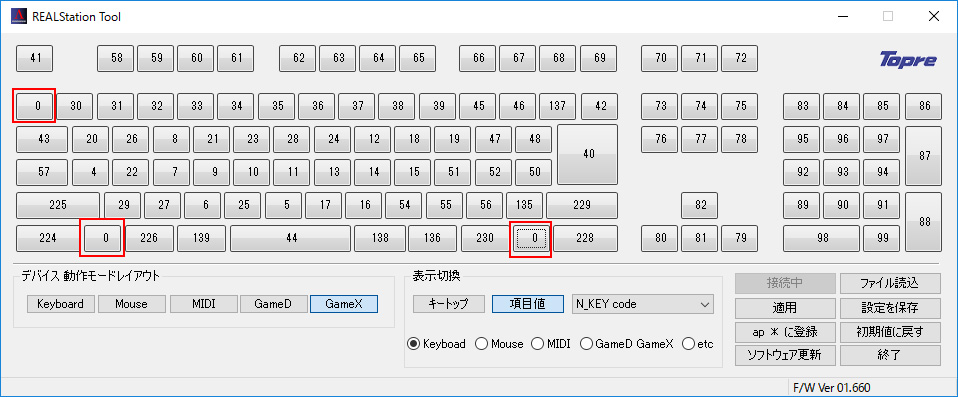Switch to Keyboard device mode layout
This screenshot has width=958, height=397.
[60, 304]
